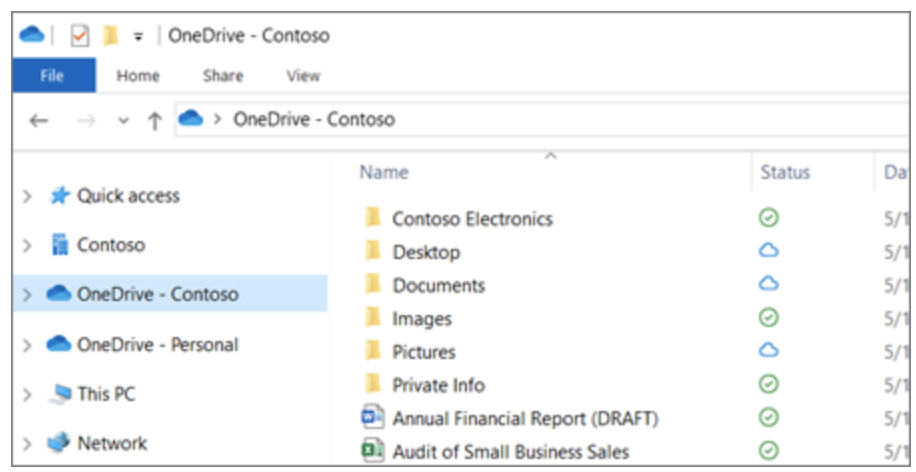Click the Contoso Electronics folder icon
The width and height of the screenshot is (916, 472).
coord(373,218)
